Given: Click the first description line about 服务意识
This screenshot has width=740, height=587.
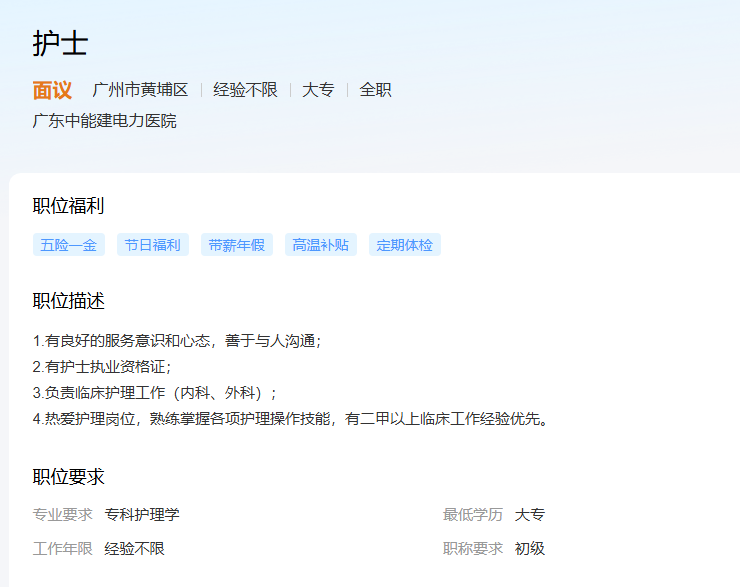Looking at the screenshot, I should (177, 341).
